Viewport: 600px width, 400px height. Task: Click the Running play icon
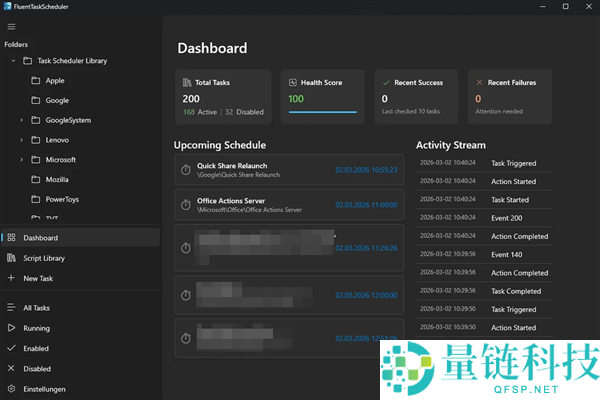point(11,328)
